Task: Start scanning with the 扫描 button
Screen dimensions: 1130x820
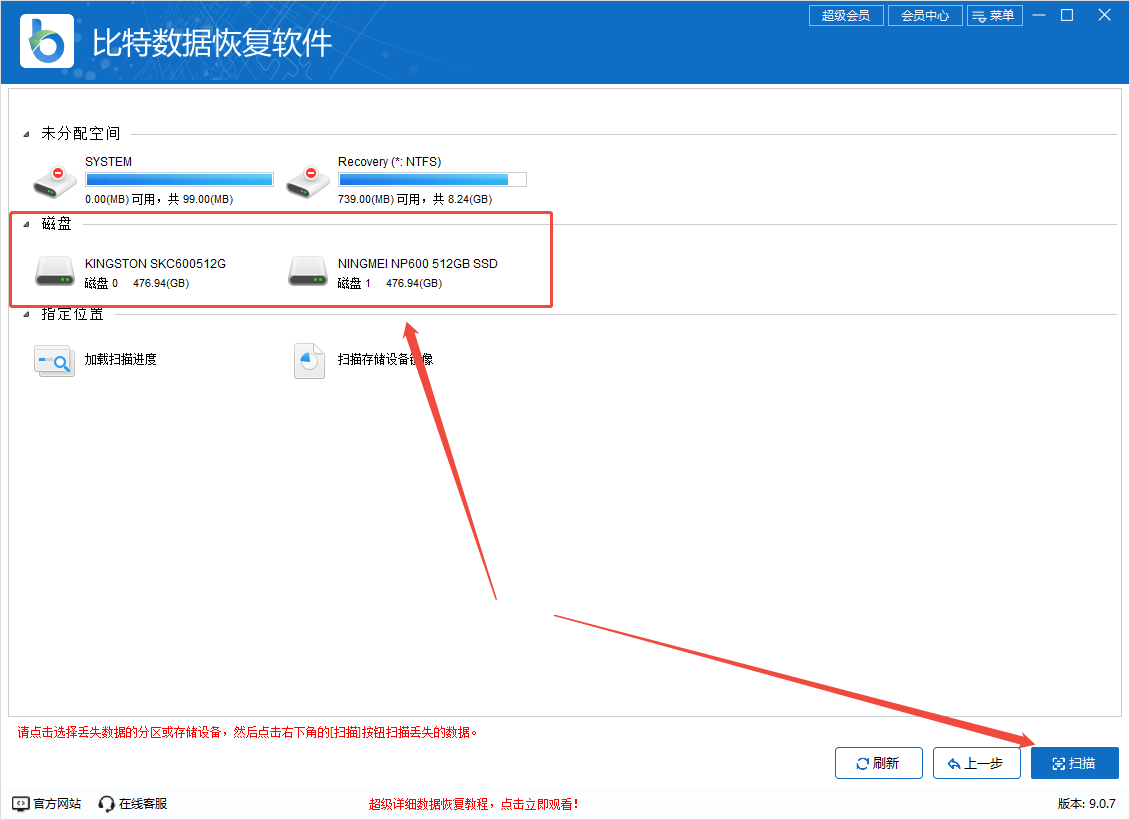Action: 1075,763
